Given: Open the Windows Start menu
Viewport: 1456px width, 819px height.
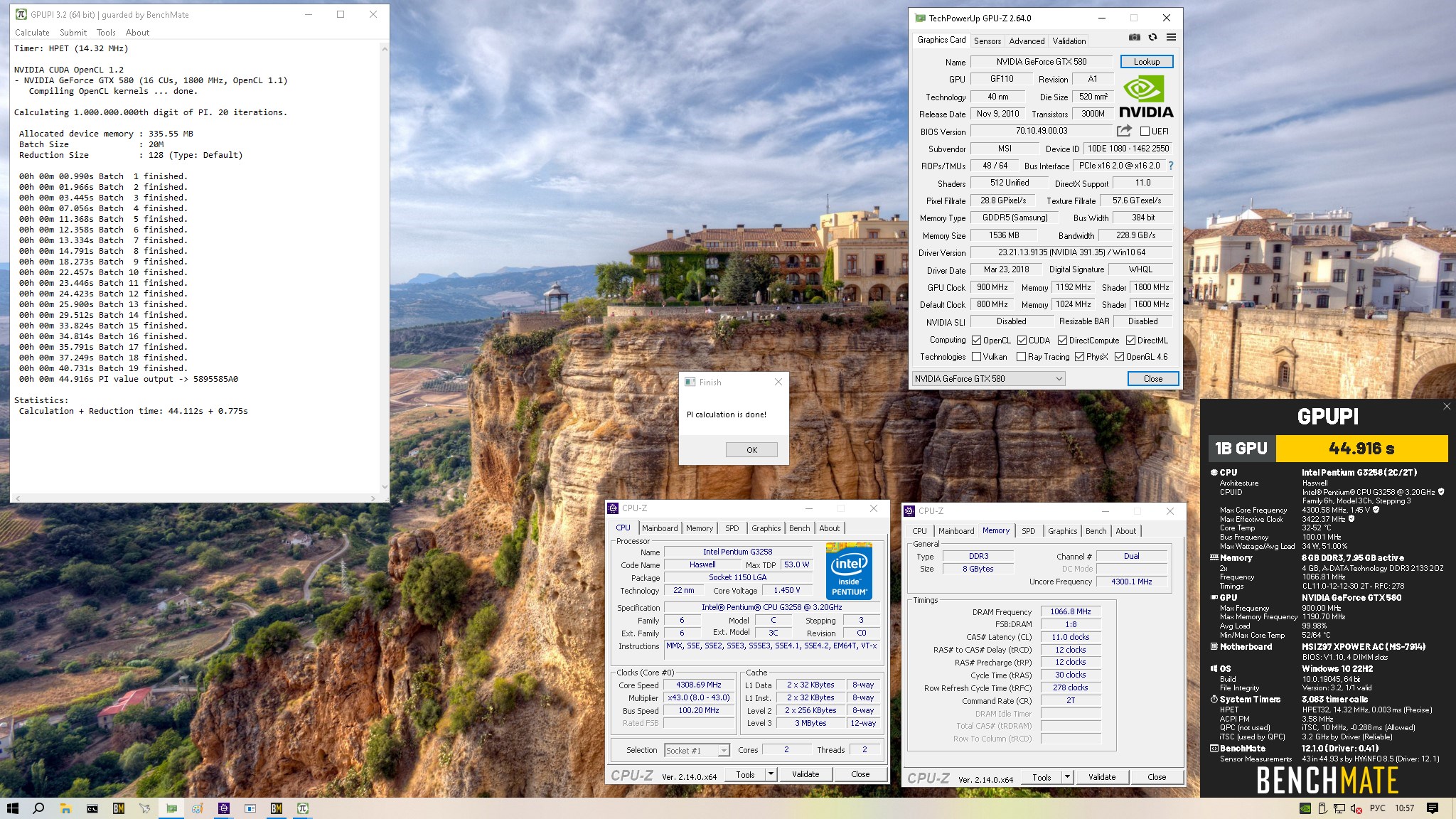Looking at the screenshot, I should point(12,808).
